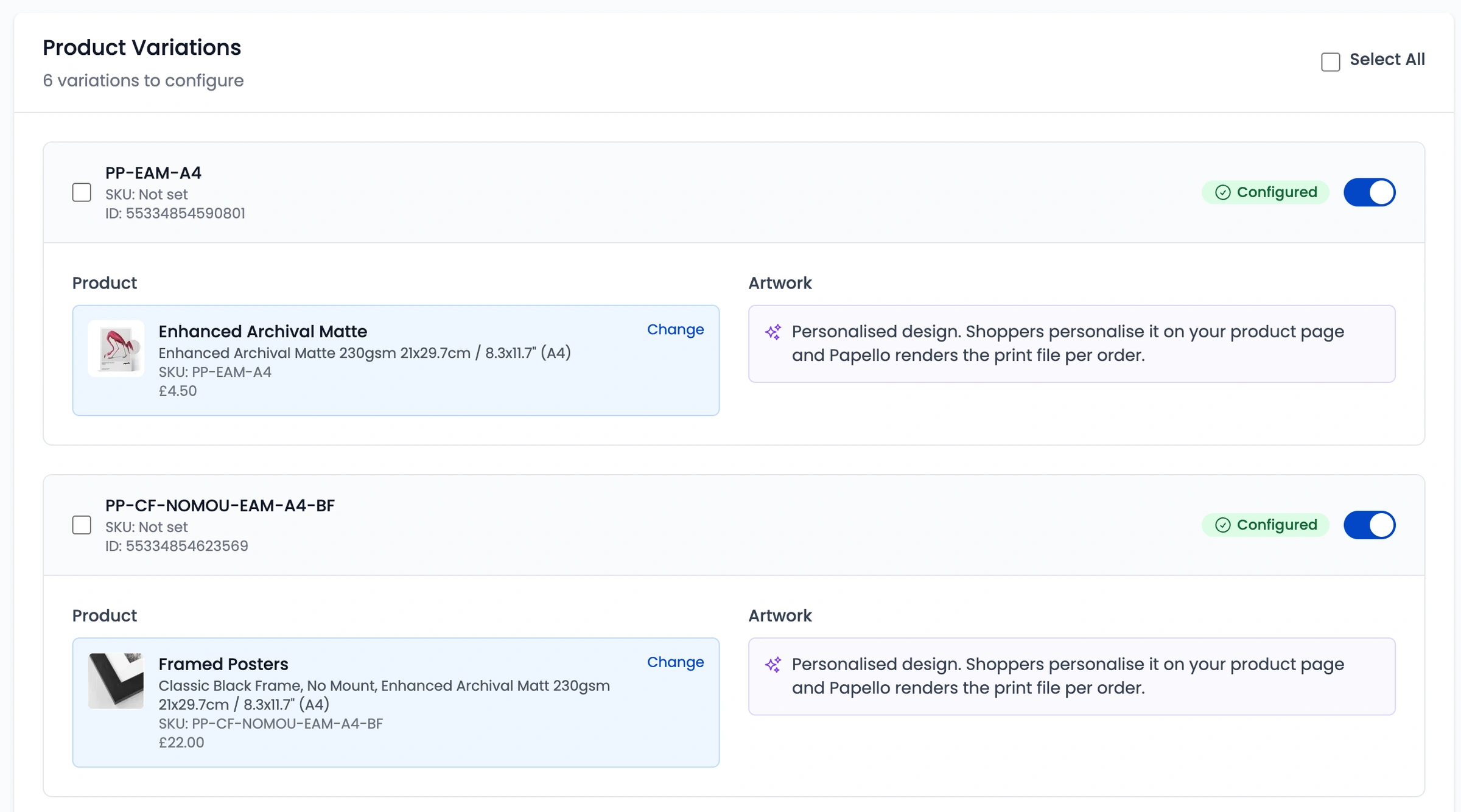The width and height of the screenshot is (1461, 812).
Task: Click the Enhanced Archival Matte 230gsm description line
Action: coord(365,353)
